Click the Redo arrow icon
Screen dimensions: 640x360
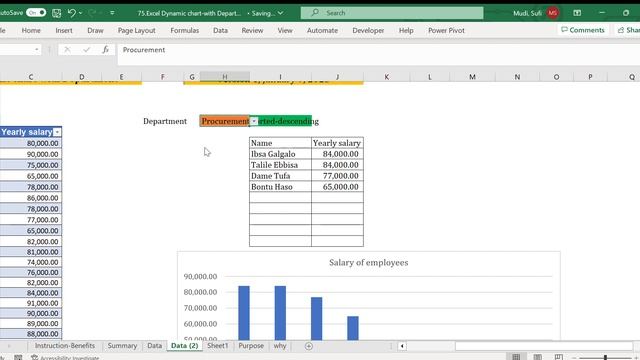click(x=92, y=13)
